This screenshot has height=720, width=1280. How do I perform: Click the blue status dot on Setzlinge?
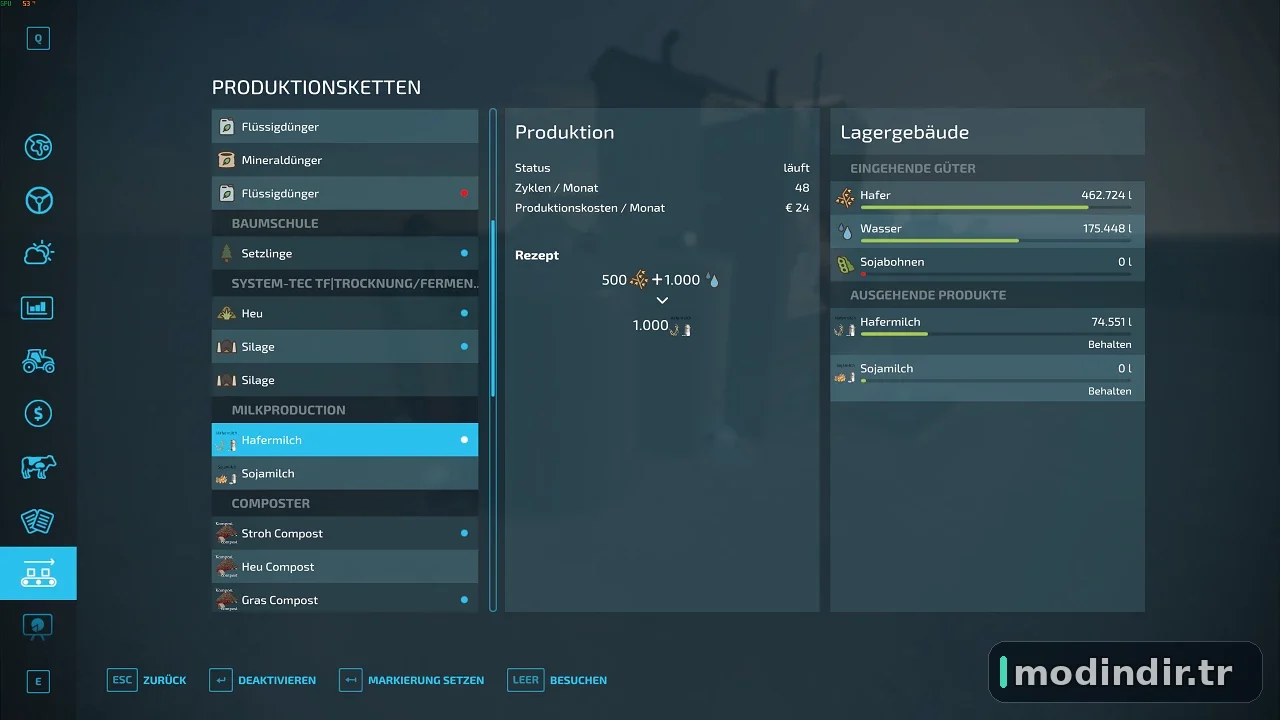464,253
